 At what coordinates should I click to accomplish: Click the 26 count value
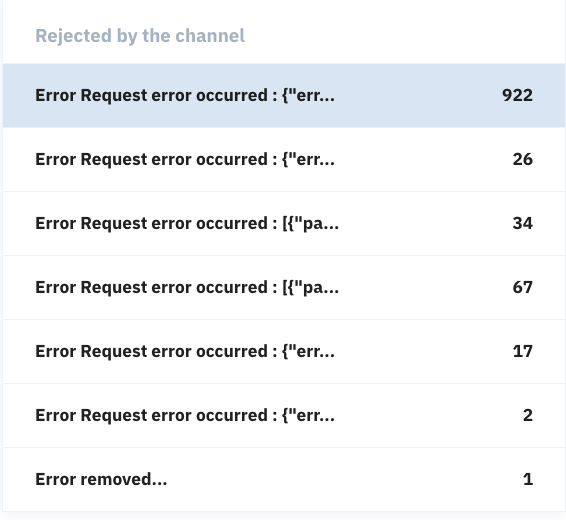click(x=522, y=160)
